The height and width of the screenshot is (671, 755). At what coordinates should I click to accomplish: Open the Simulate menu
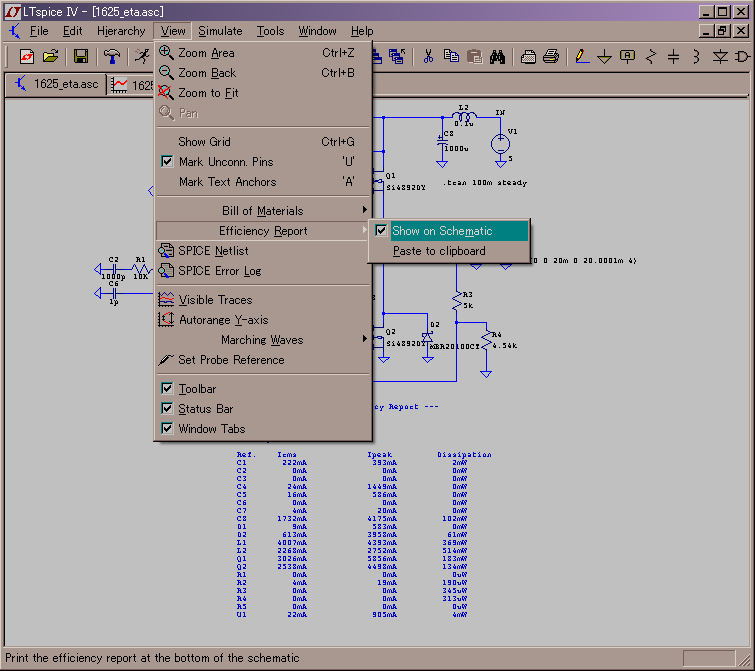[x=220, y=31]
